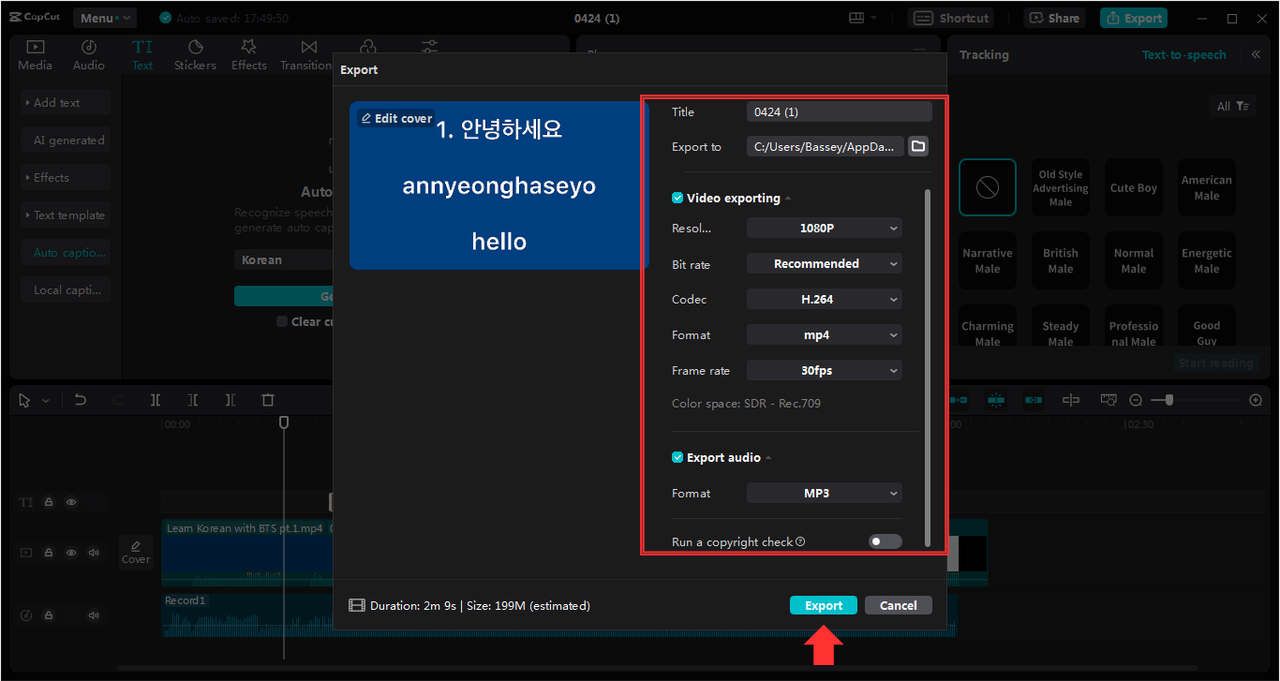1280x681 pixels.
Task: Click the Share button in title bar
Action: tap(1054, 18)
